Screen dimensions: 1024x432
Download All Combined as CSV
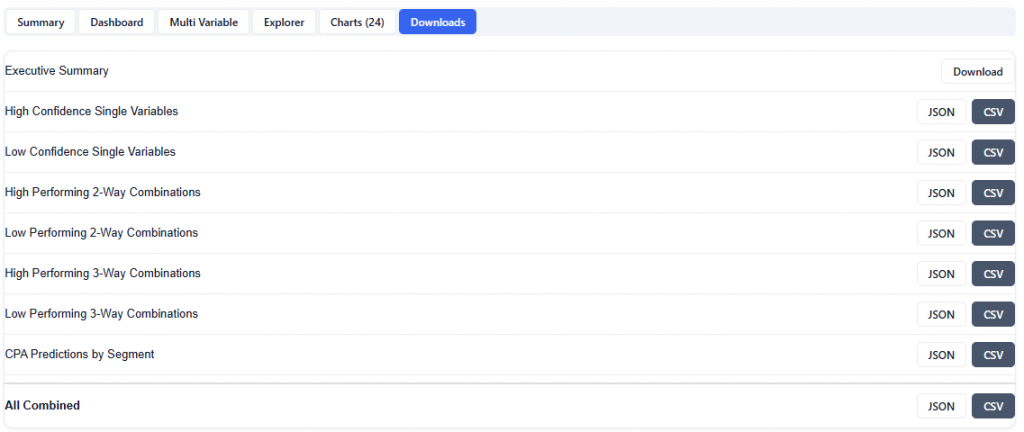(993, 406)
